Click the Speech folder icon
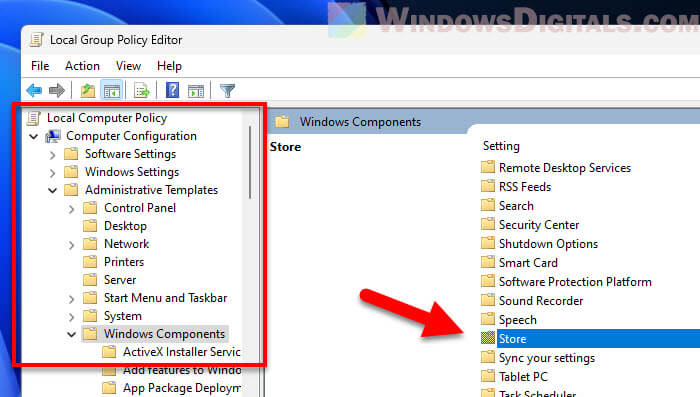This screenshot has width=700, height=397. 488,319
